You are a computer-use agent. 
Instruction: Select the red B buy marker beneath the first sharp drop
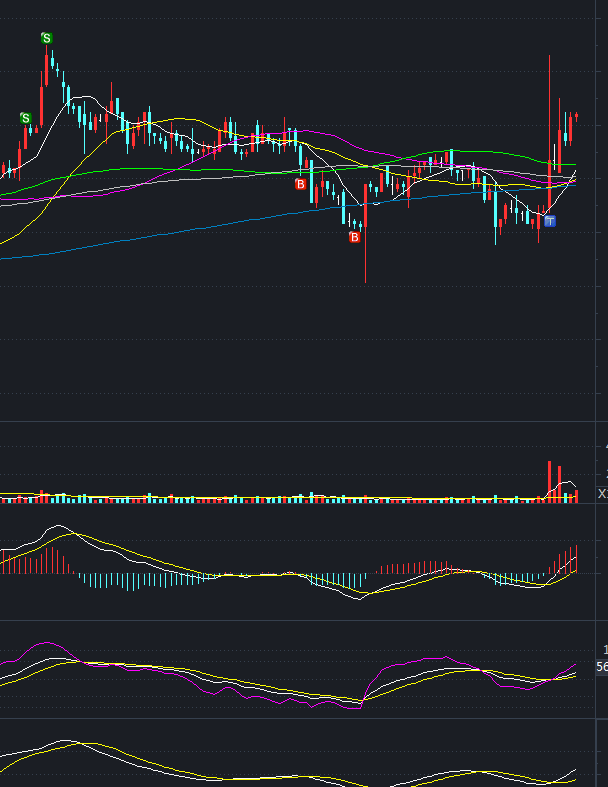click(x=300, y=184)
